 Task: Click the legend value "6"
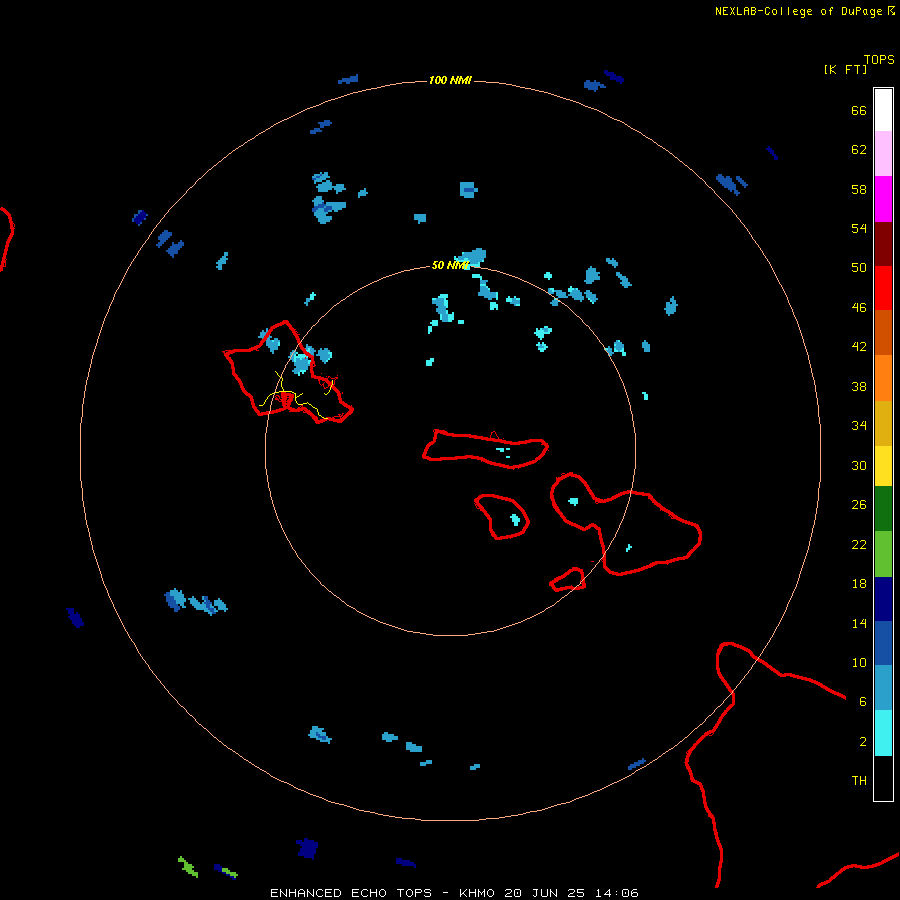pos(863,701)
